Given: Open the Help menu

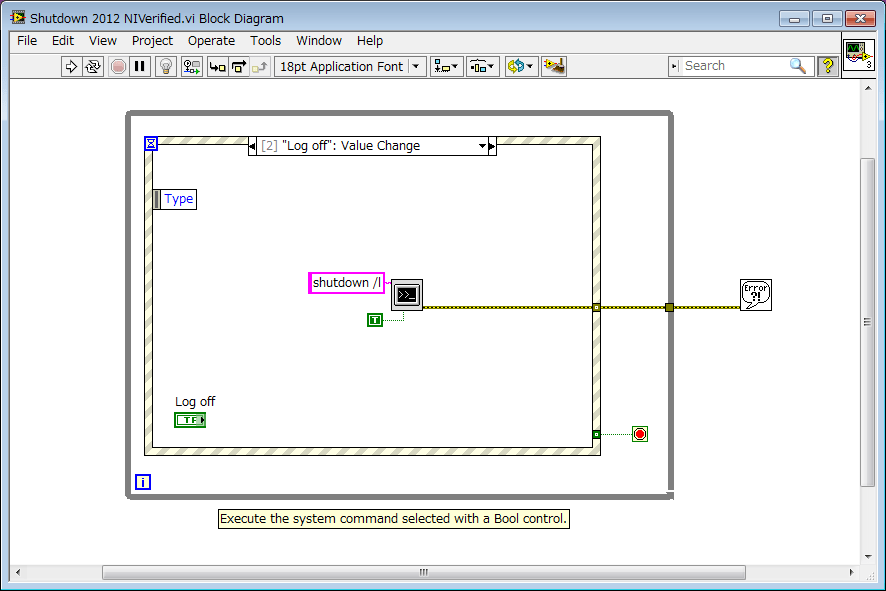Looking at the screenshot, I should point(370,41).
